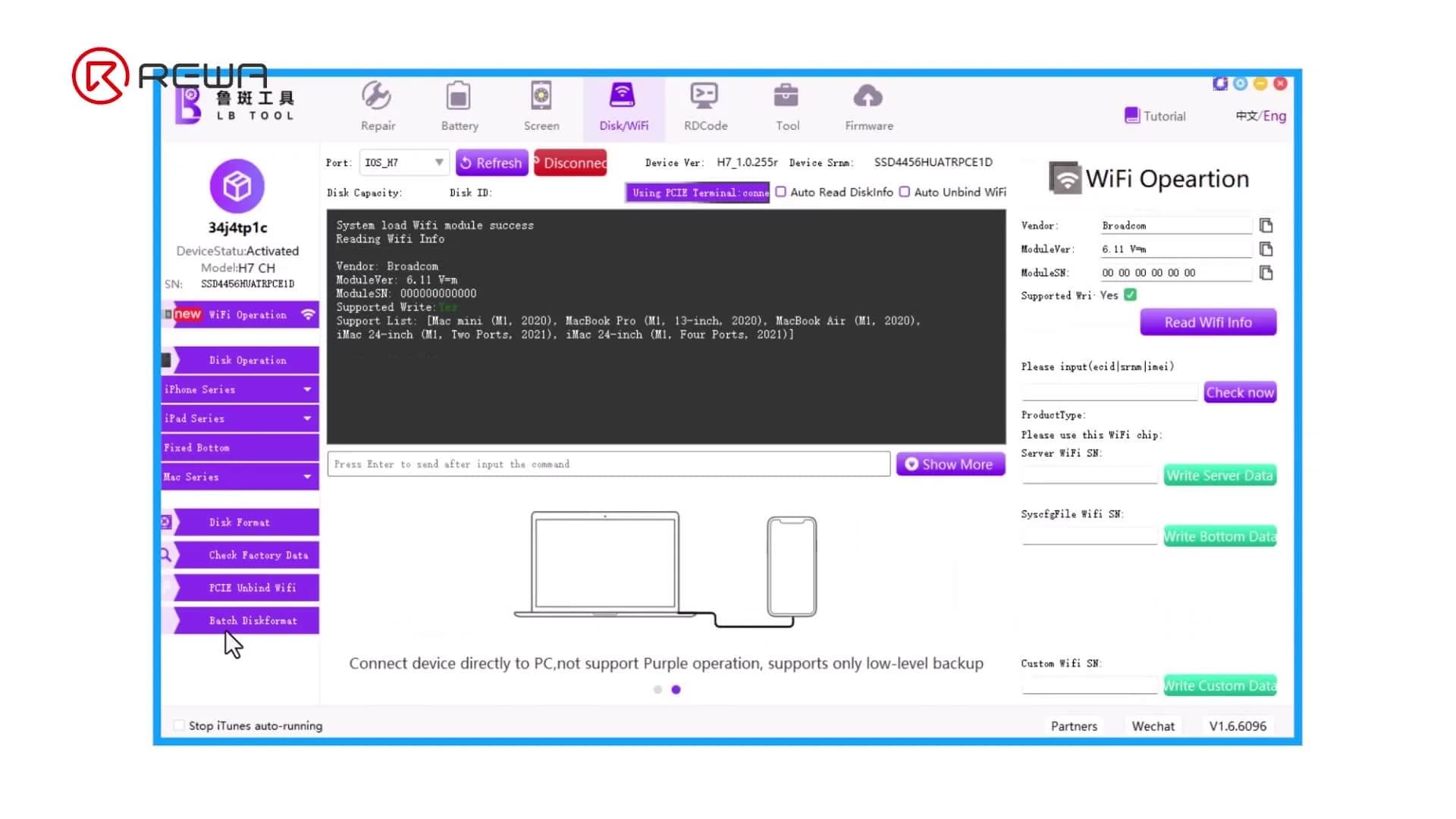
Task: Switch language with 中文/Eng
Action: pyautogui.click(x=1260, y=116)
